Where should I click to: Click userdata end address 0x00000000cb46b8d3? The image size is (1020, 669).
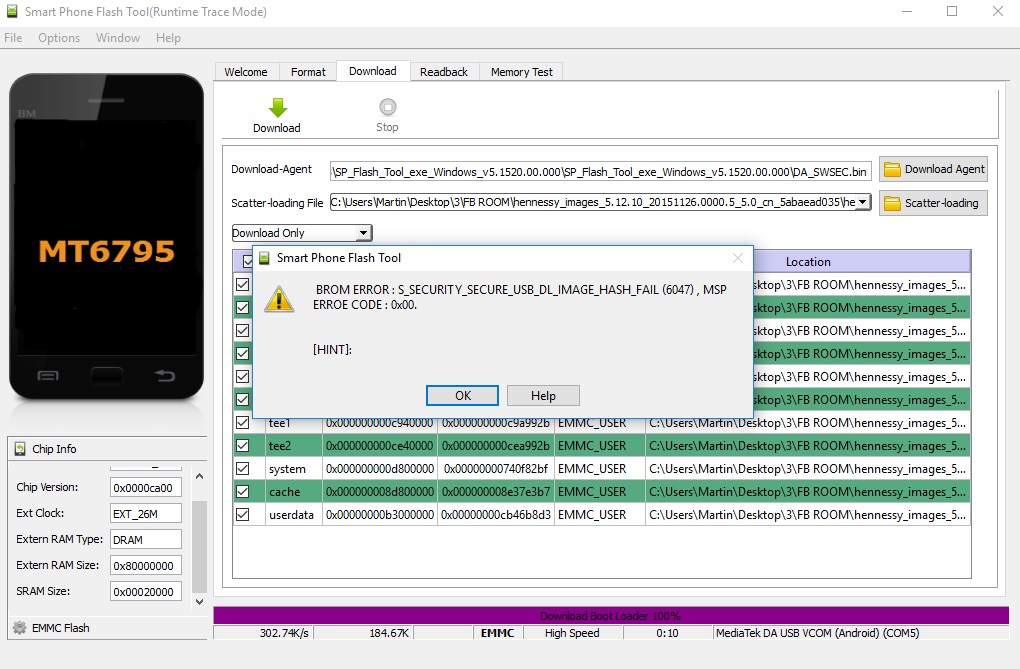click(496, 515)
